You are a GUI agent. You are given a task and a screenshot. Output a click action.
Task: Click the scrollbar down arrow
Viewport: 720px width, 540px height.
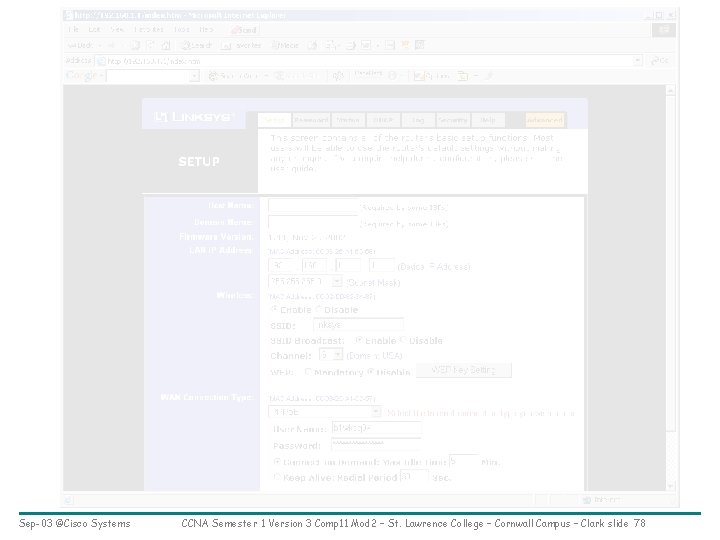[670, 485]
